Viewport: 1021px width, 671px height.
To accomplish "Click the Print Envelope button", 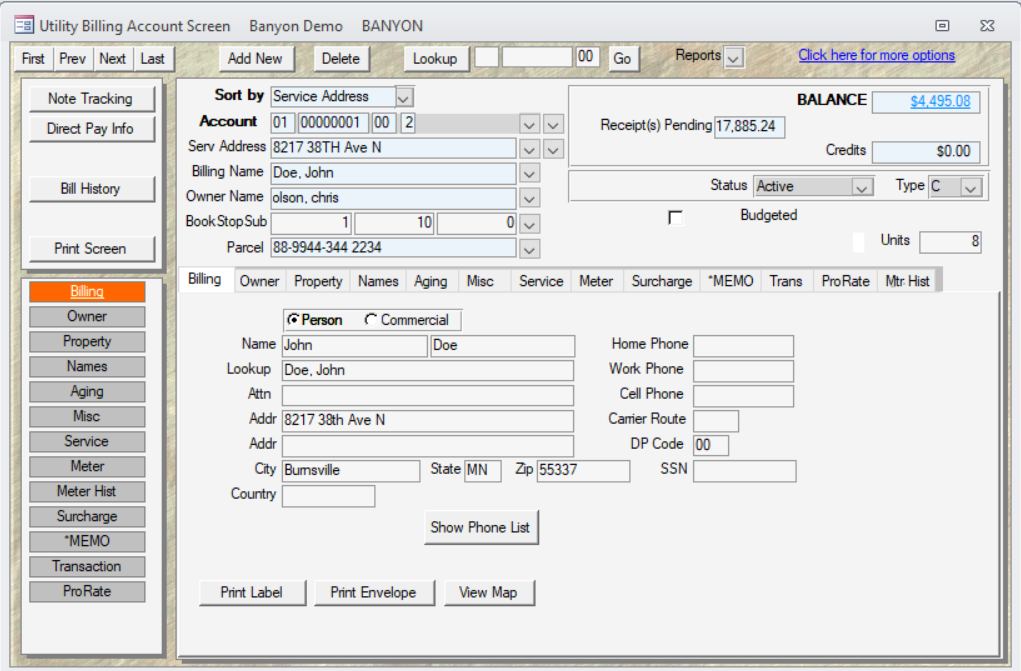I will [x=373, y=592].
